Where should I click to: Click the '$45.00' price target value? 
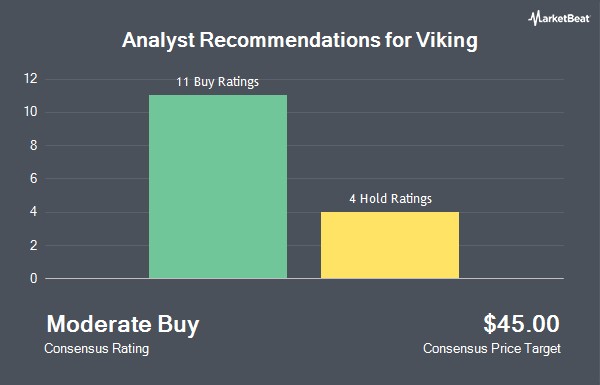tap(521, 323)
